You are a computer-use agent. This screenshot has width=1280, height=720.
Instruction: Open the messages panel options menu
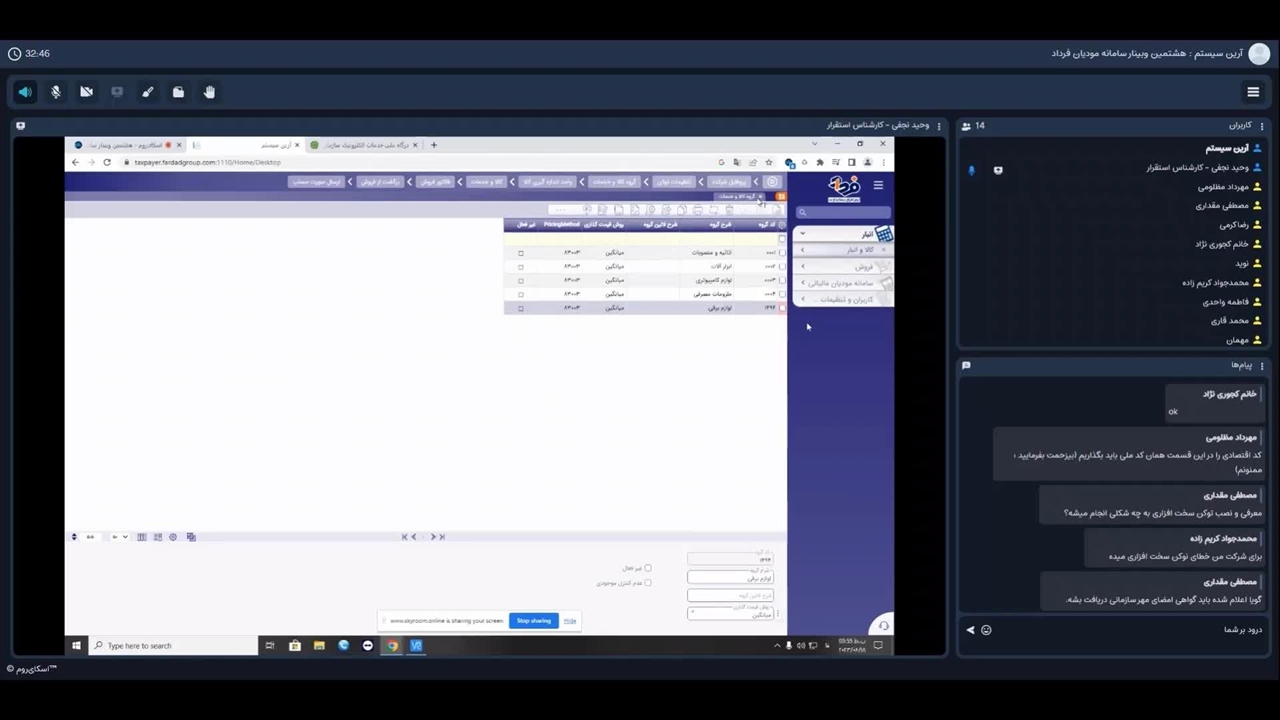click(1262, 366)
